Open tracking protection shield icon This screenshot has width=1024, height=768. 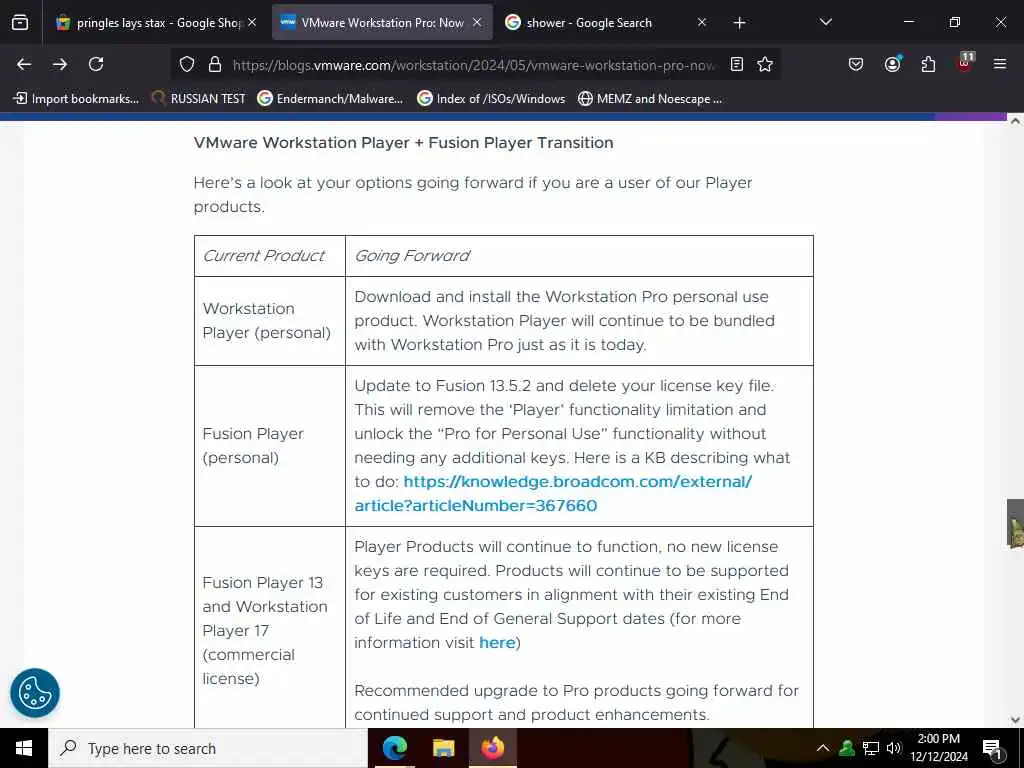click(x=187, y=64)
